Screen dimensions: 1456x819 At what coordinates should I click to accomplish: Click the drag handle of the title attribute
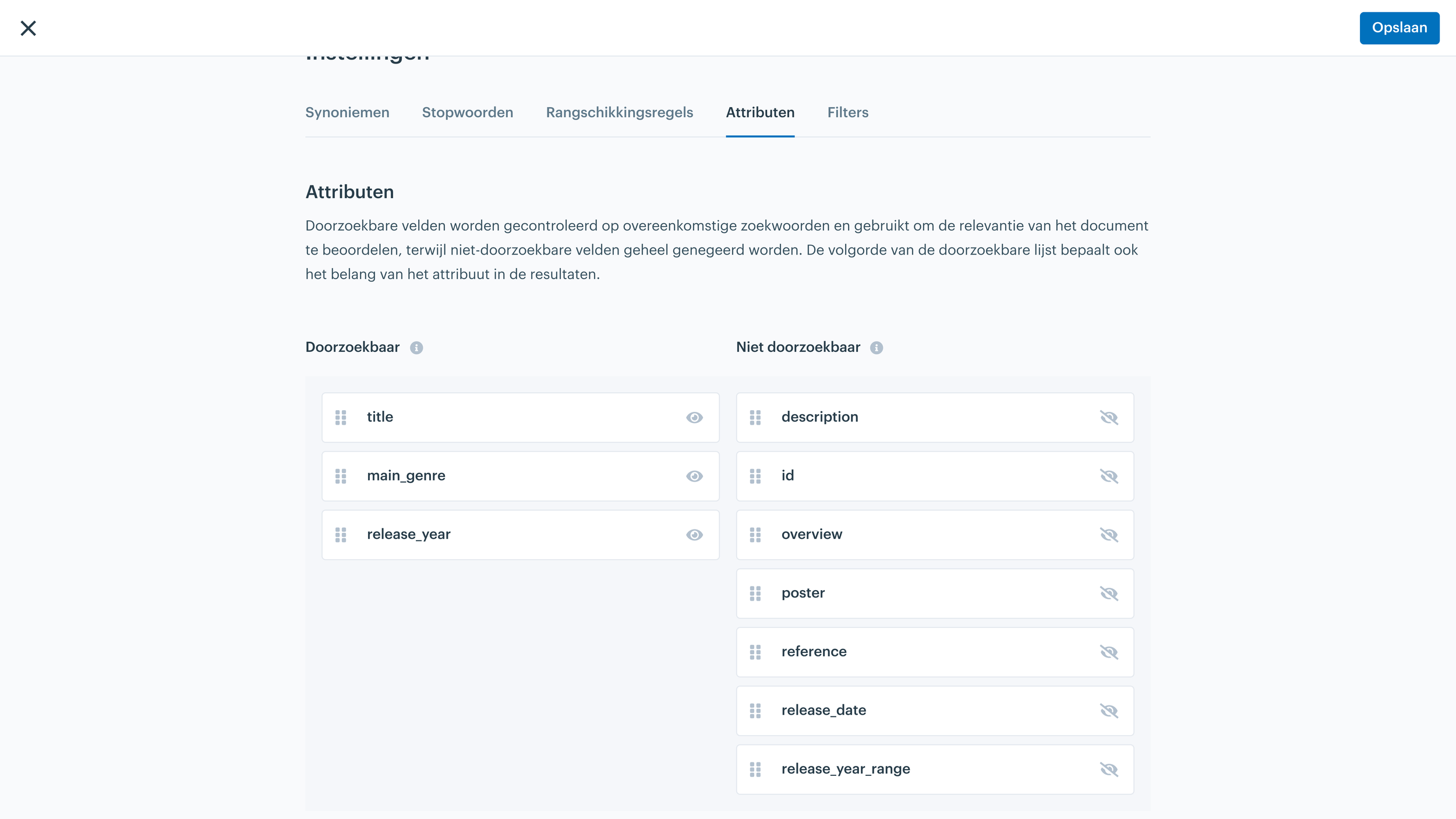(341, 417)
